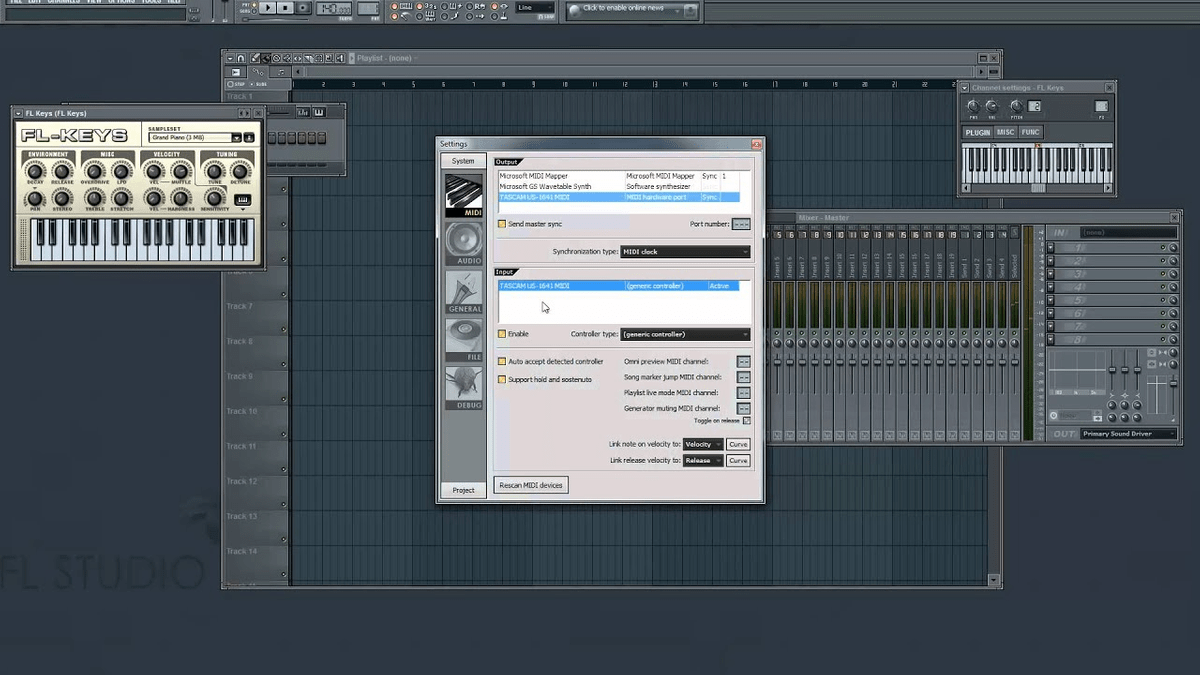Open the FILE settings section
Screen dimensions: 1200x675
pos(463,337)
